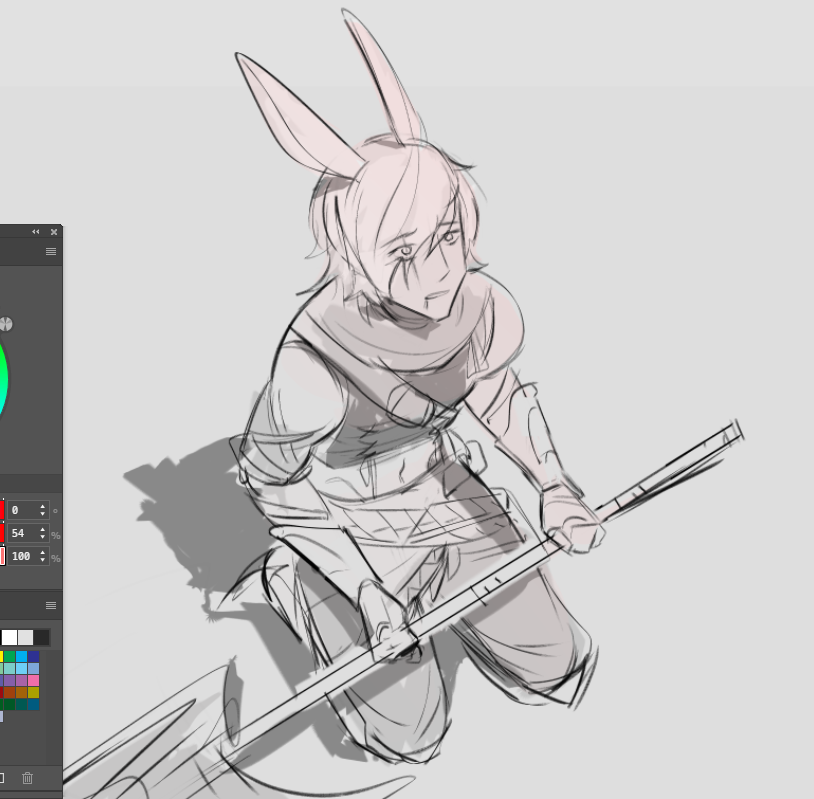The width and height of the screenshot is (814, 799).
Task: Click the trash icon to delete swatch
Action: click(x=28, y=778)
